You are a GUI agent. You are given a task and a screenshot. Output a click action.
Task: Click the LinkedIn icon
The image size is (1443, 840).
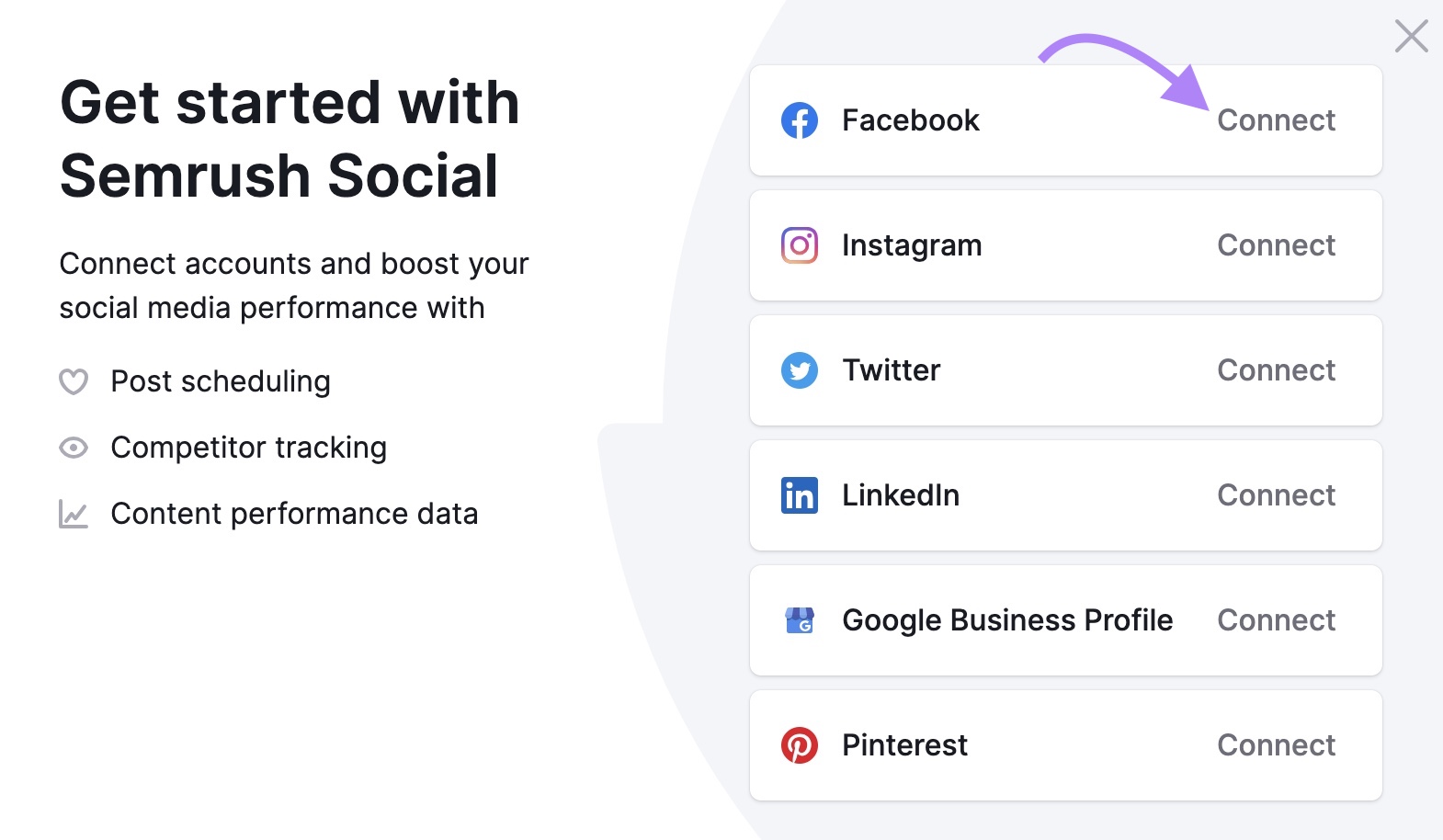click(x=801, y=495)
